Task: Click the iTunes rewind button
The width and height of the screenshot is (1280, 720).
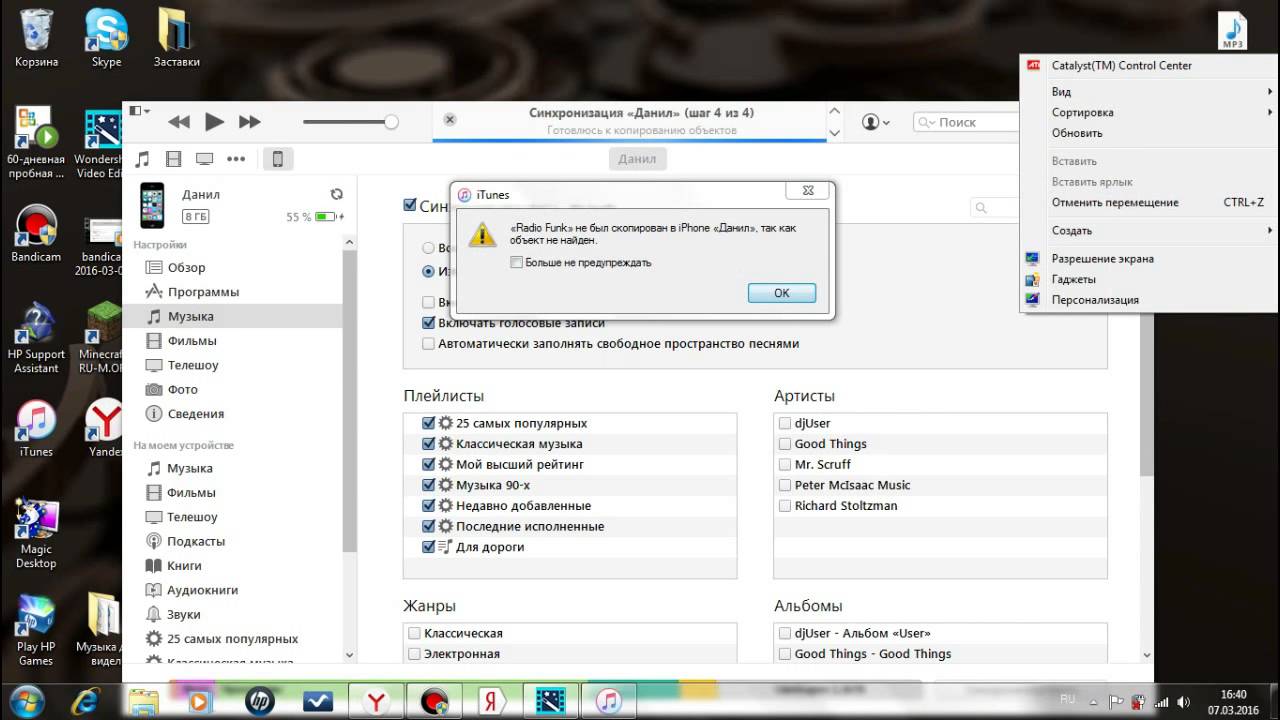Action: (x=179, y=122)
